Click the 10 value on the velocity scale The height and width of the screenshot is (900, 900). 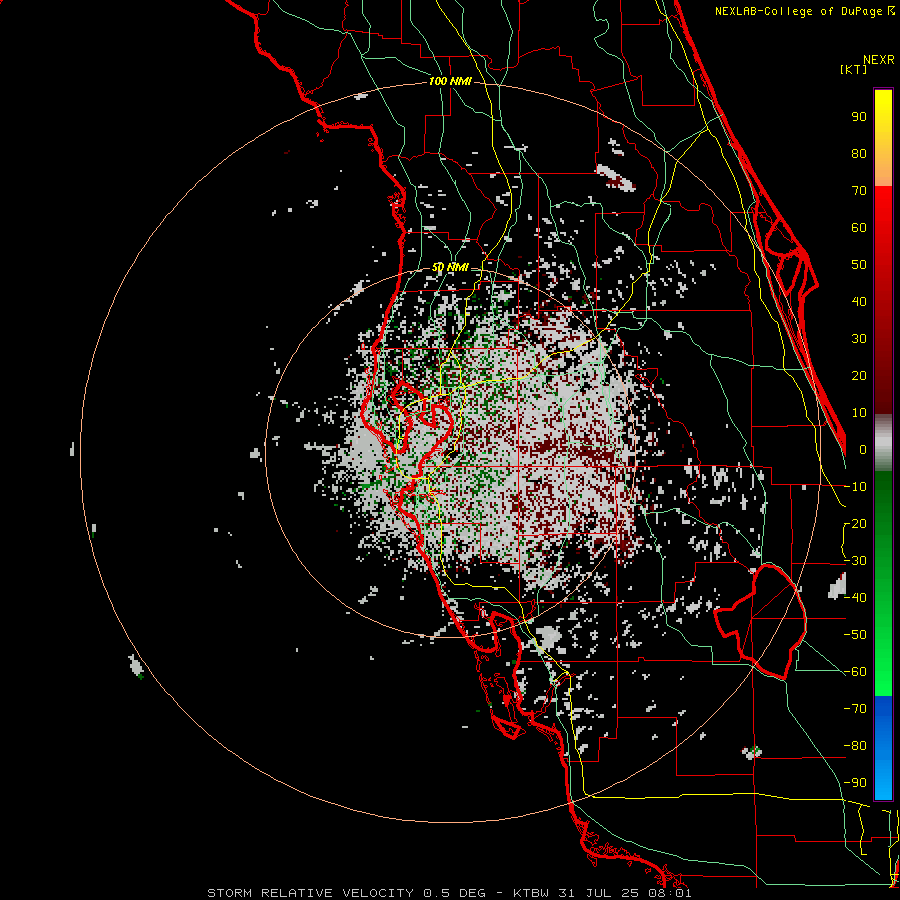(859, 413)
